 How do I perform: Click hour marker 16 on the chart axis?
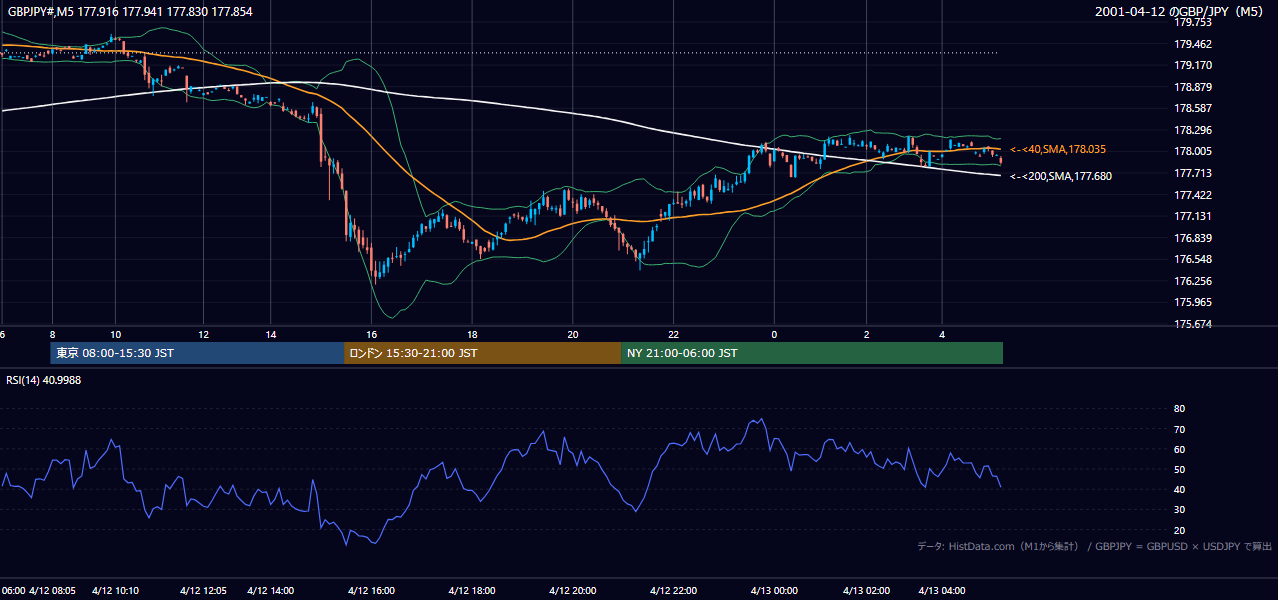pyautogui.click(x=371, y=334)
